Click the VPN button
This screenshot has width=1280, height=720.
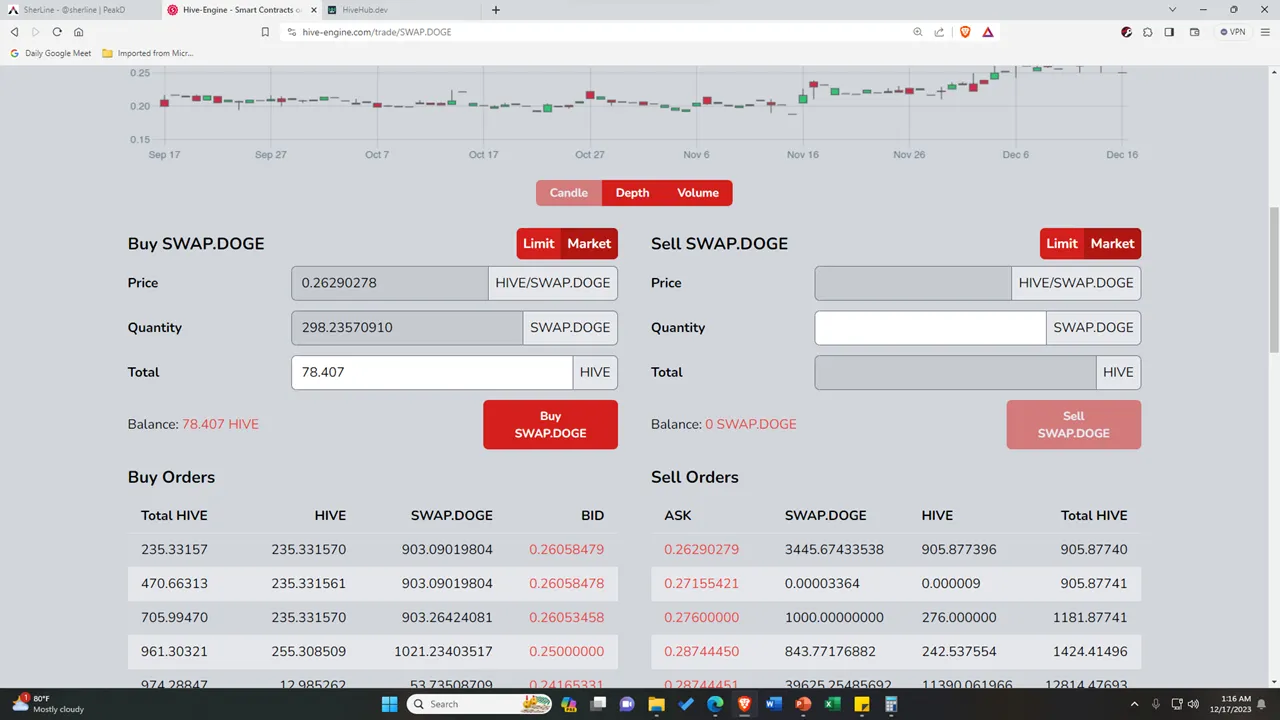click(1232, 32)
